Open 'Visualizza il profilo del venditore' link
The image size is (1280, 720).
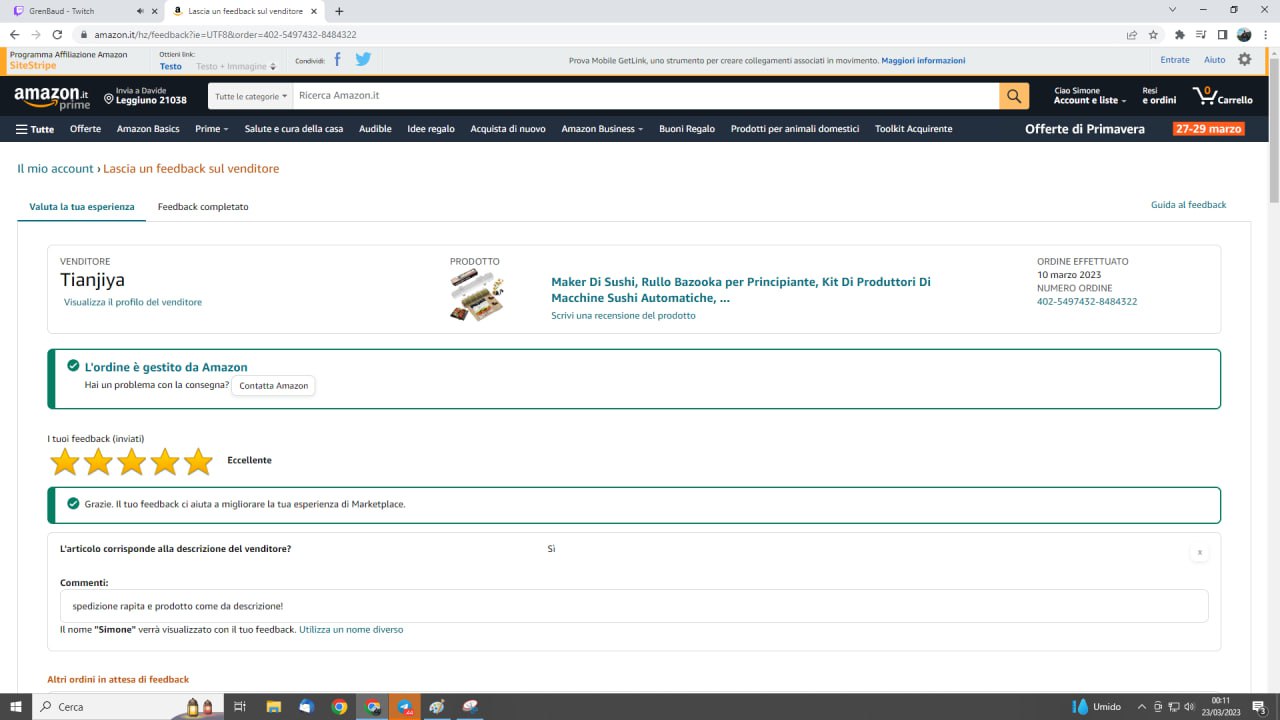tap(133, 302)
